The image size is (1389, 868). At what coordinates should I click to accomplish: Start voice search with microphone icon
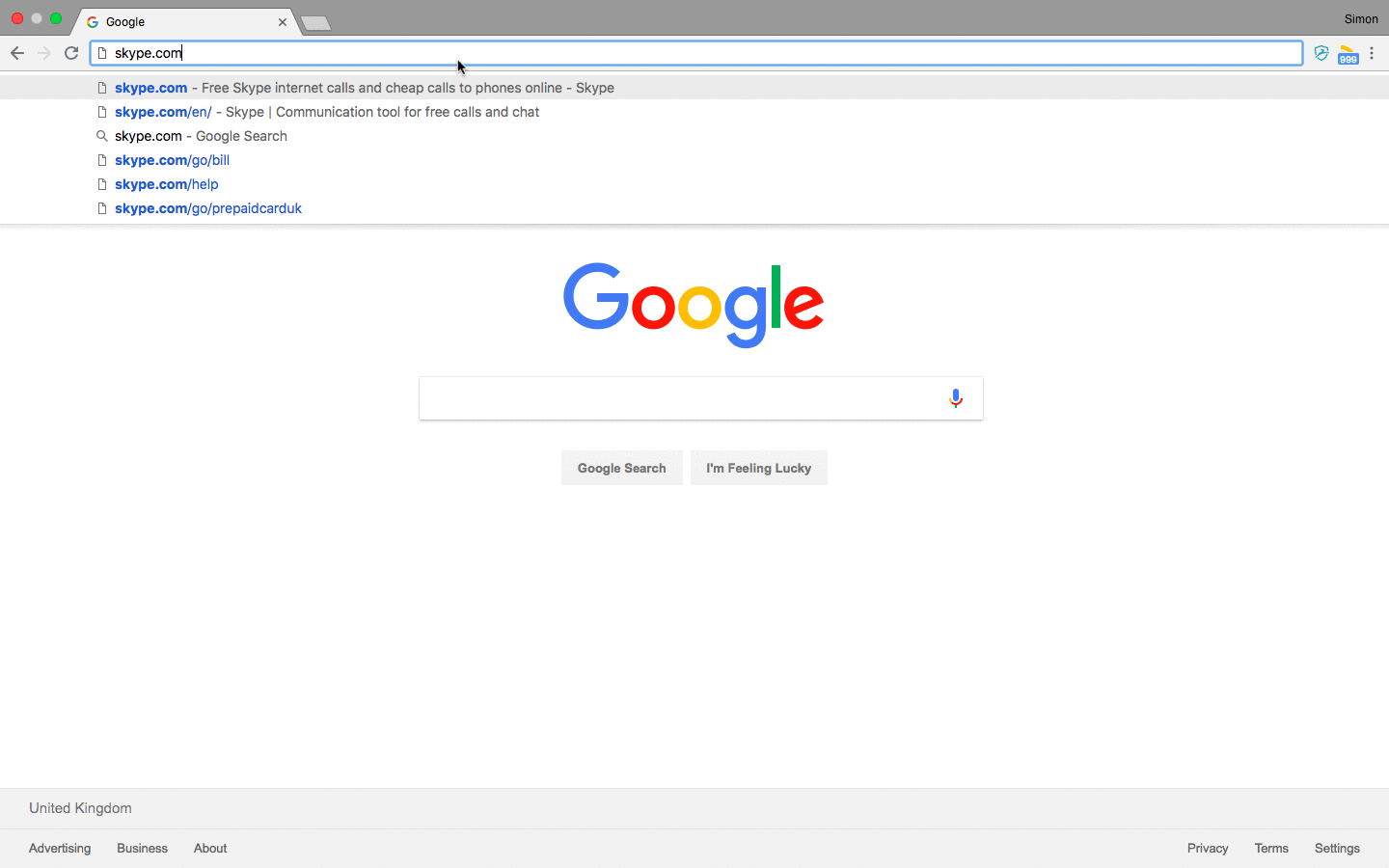(x=955, y=398)
